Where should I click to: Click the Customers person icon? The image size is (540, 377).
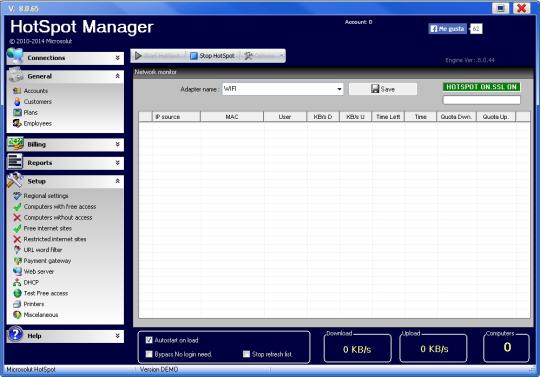(x=17, y=102)
